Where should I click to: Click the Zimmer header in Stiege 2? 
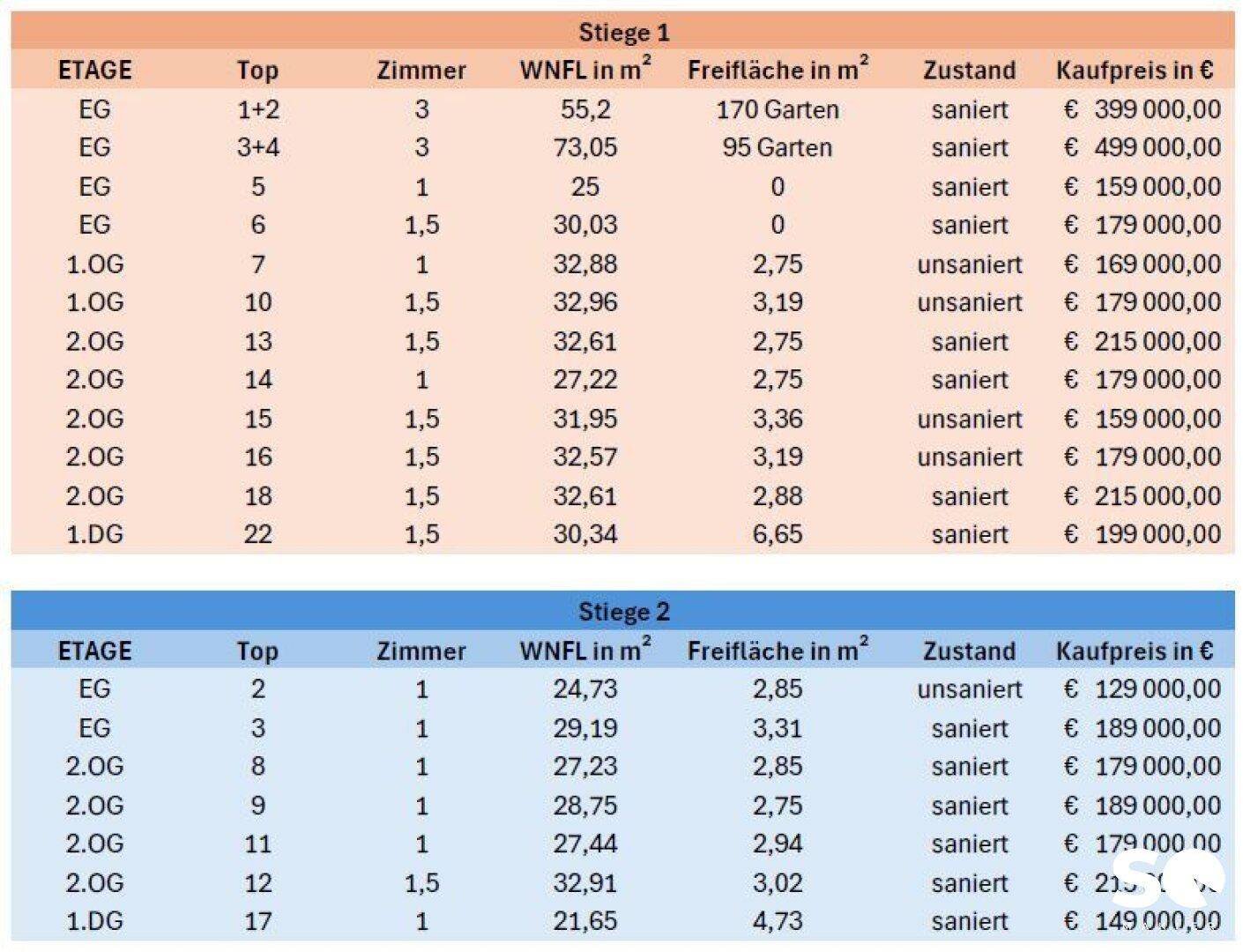pyautogui.click(x=421, y=651)
